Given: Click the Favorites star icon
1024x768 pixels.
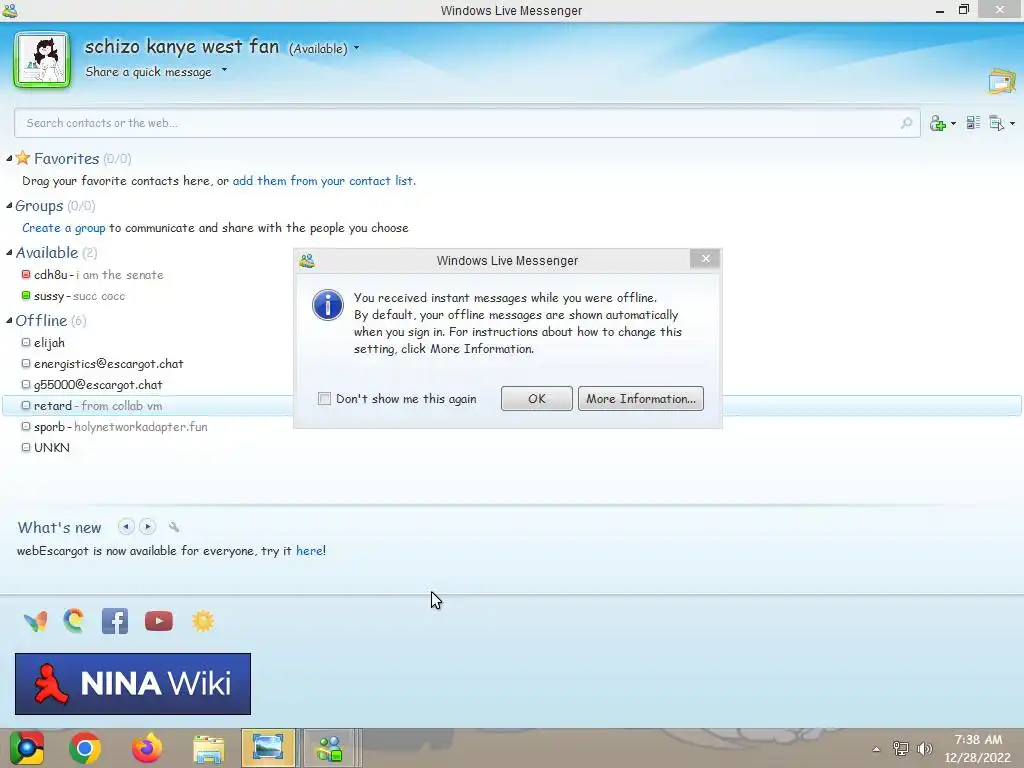Looking at the screenshot, I should click(x=23, y=157).
